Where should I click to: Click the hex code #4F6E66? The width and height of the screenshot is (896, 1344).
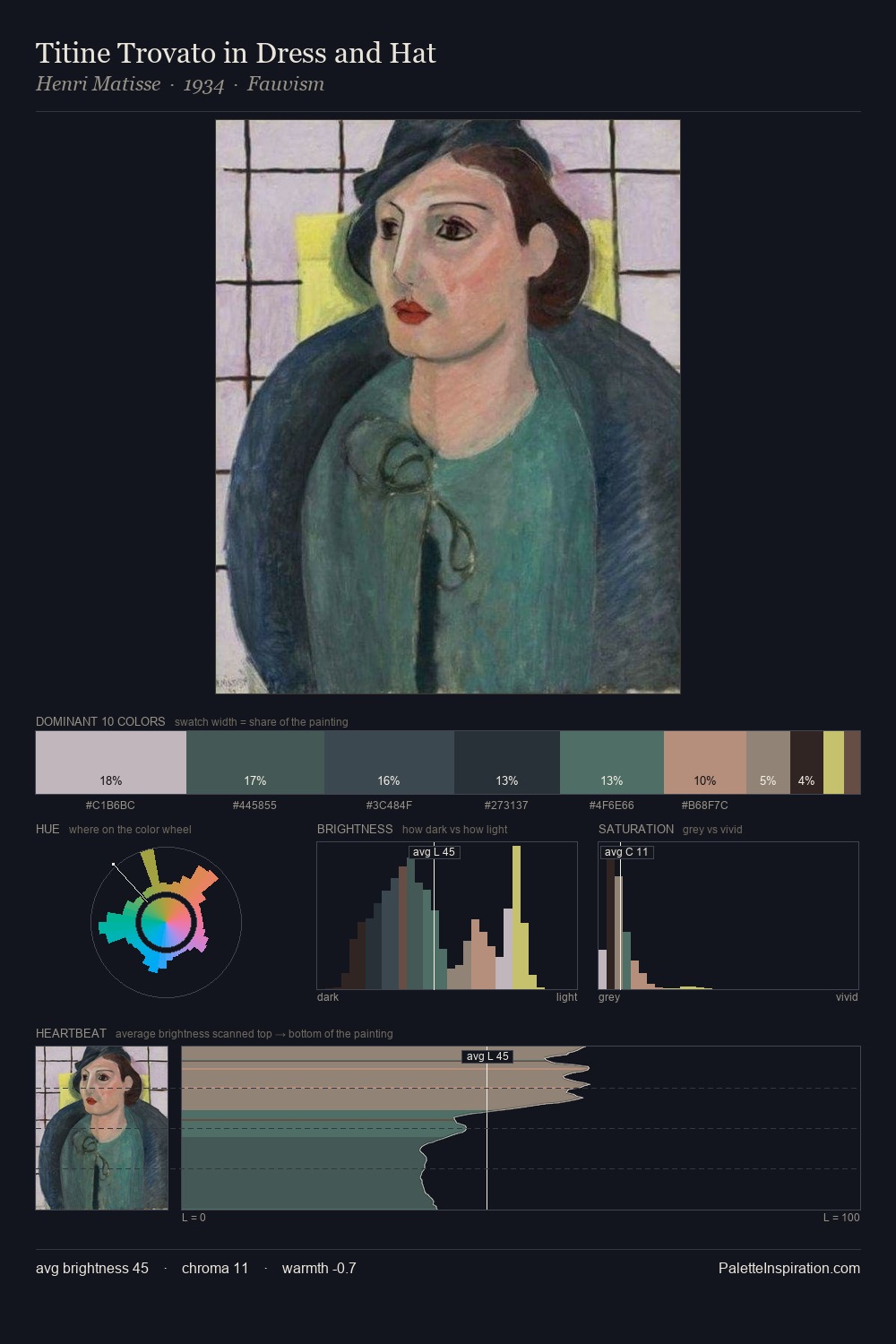[611, 806]
